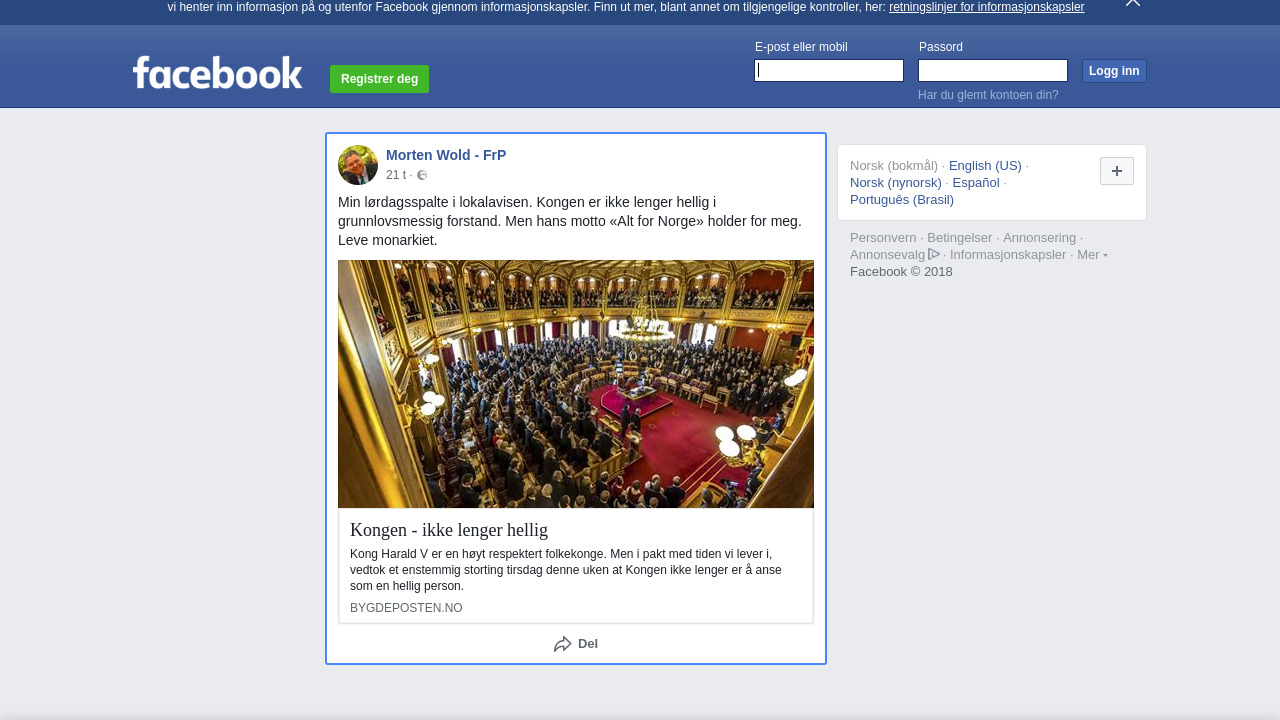This screenshot has width=1280, height=720.
Task: Click the Registrer deg button
Action: pos(379,79)
